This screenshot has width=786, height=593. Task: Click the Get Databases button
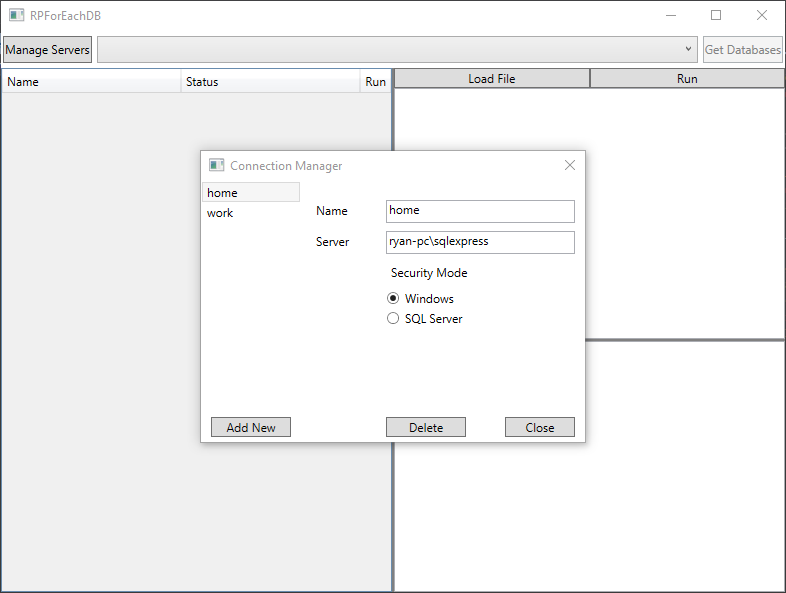742,50
